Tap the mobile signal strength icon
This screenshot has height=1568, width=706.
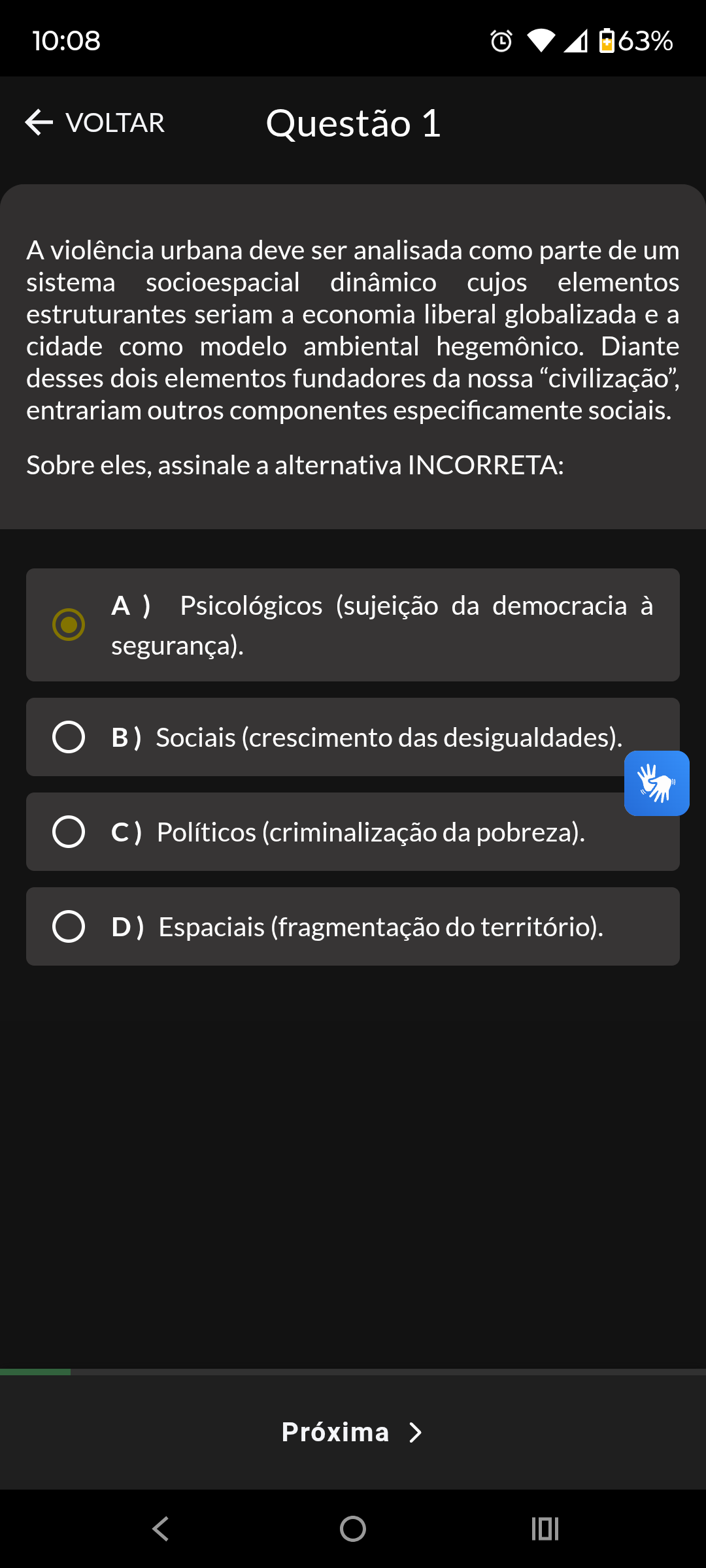[576, 41]
